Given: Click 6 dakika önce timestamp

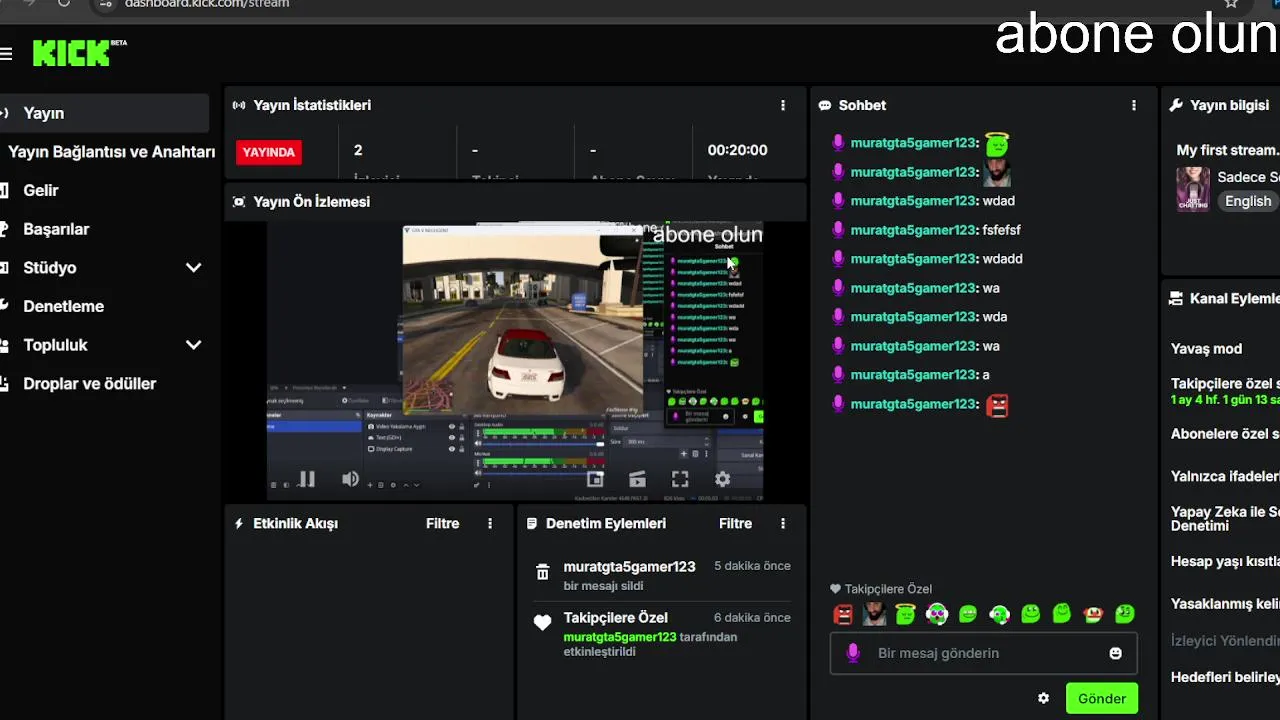Looking at the screenshot, I should pos(752,618).
